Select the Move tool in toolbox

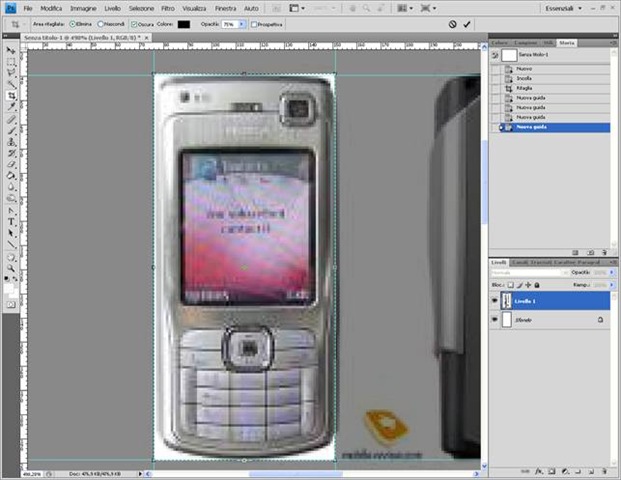click(11, 50)
